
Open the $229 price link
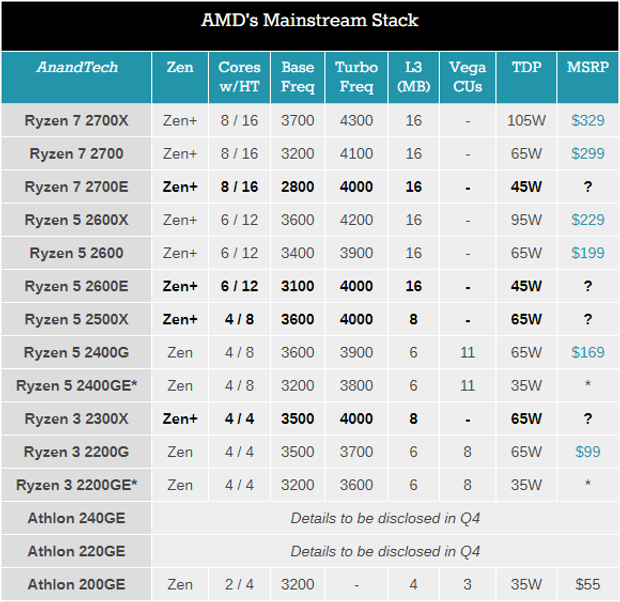click(x=587, y=220)
